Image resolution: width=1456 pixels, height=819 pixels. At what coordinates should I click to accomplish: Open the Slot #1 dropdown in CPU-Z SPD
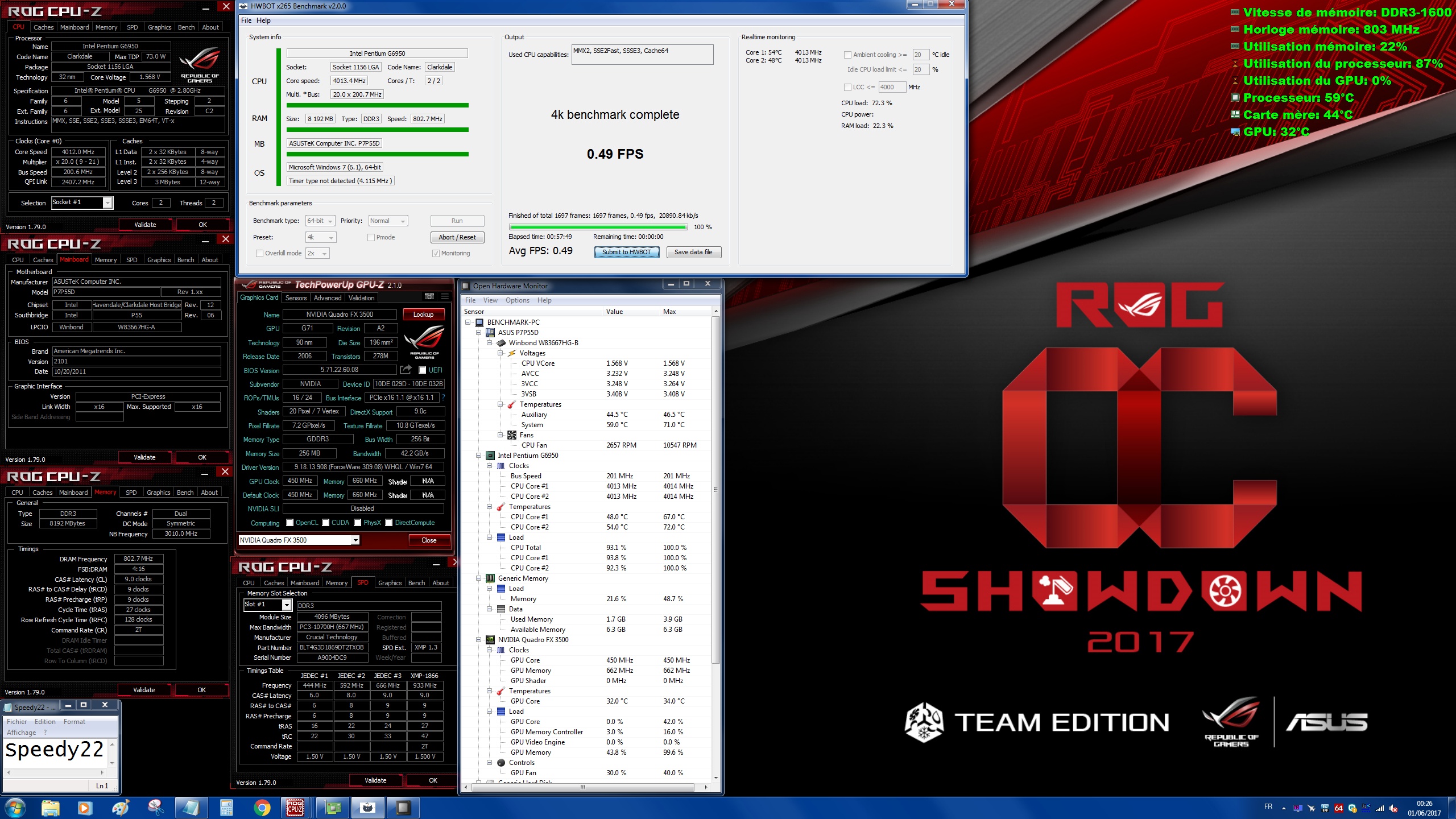pos(267,605)
